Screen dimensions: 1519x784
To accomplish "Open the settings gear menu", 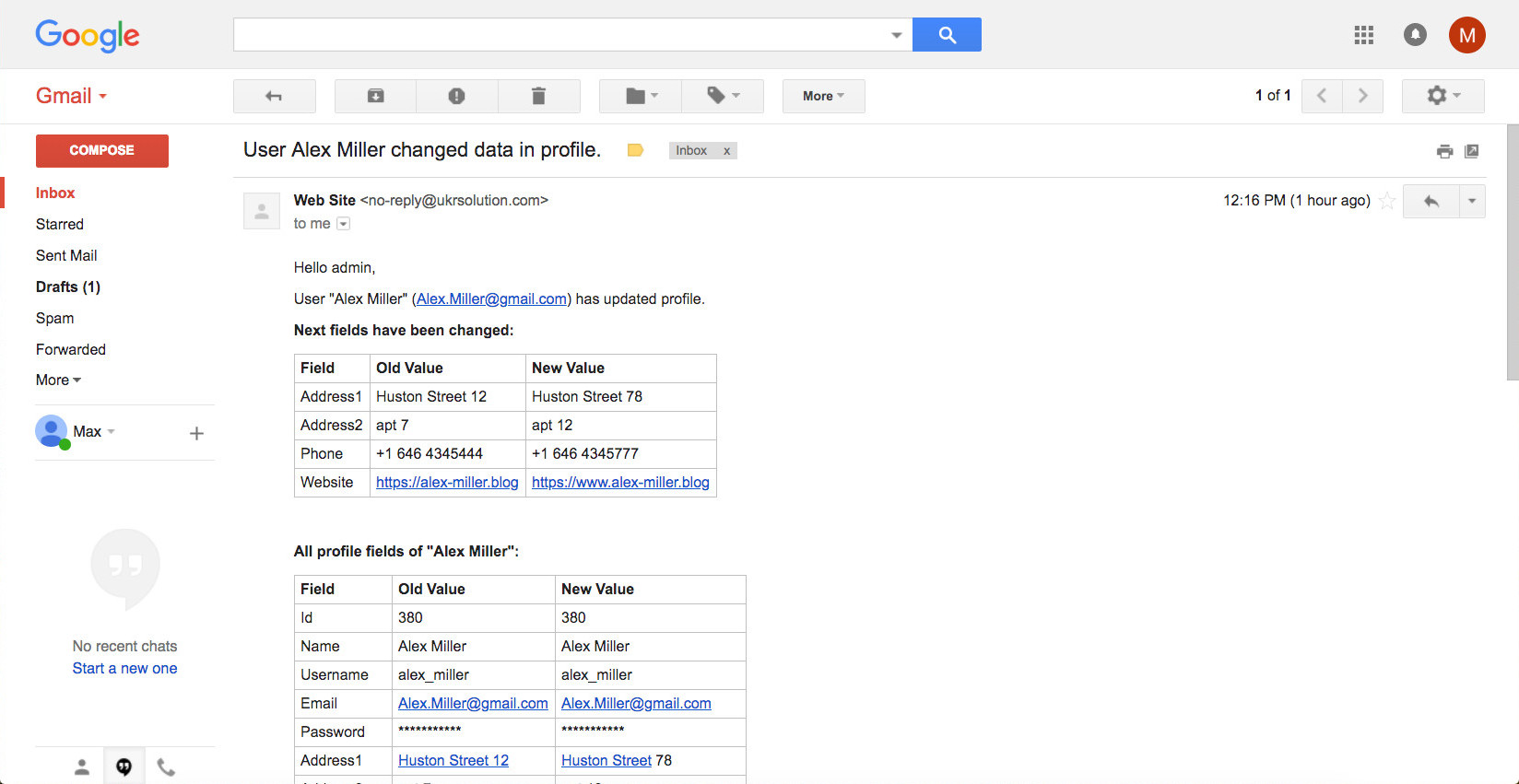I will [1442, 96].
